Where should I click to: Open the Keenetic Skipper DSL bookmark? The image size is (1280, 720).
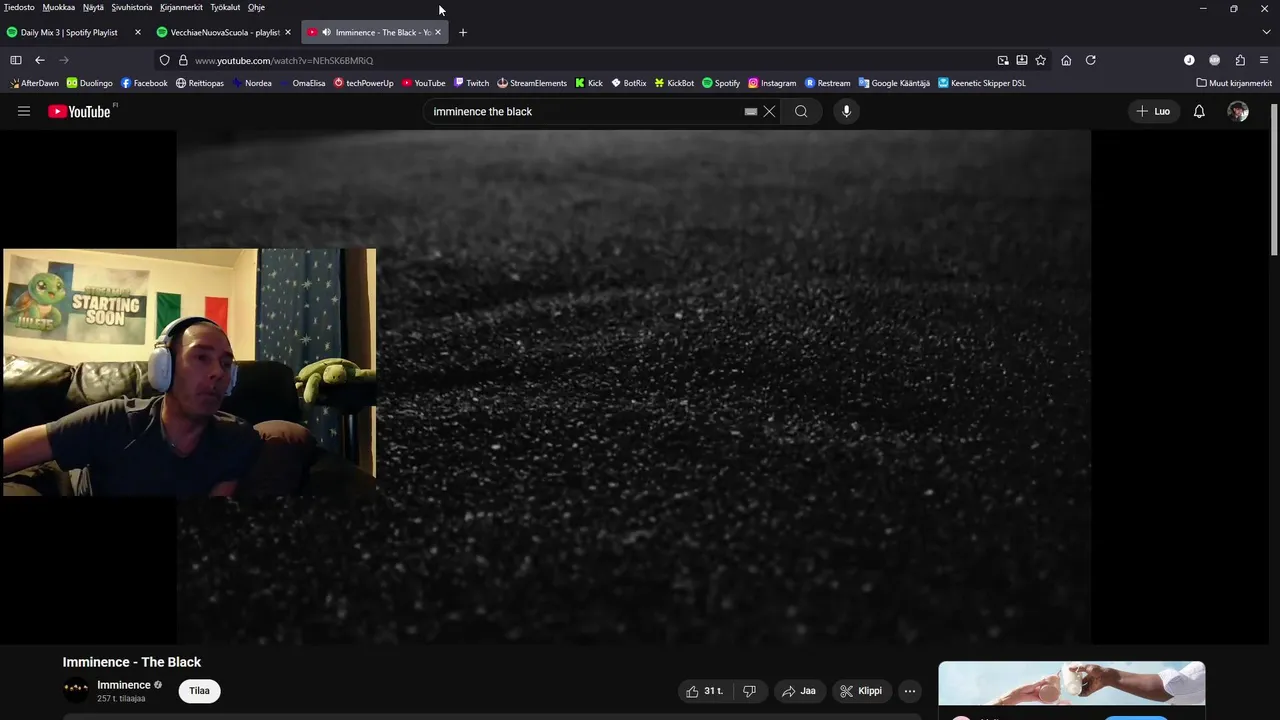982,83
